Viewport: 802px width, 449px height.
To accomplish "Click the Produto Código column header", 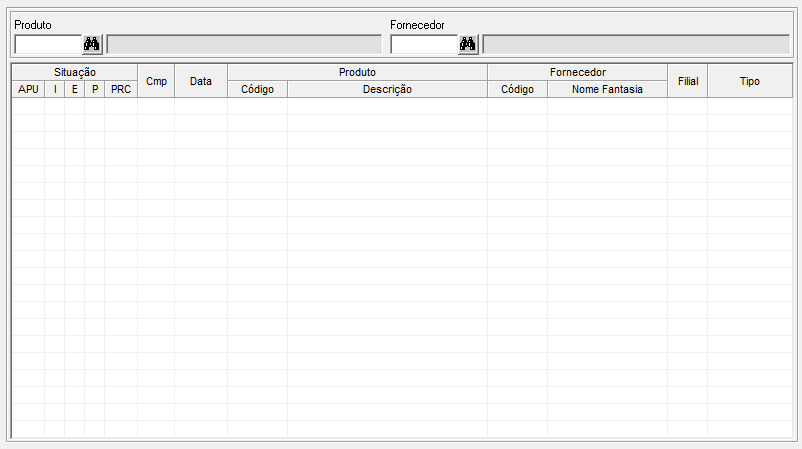I will point(257,89).
